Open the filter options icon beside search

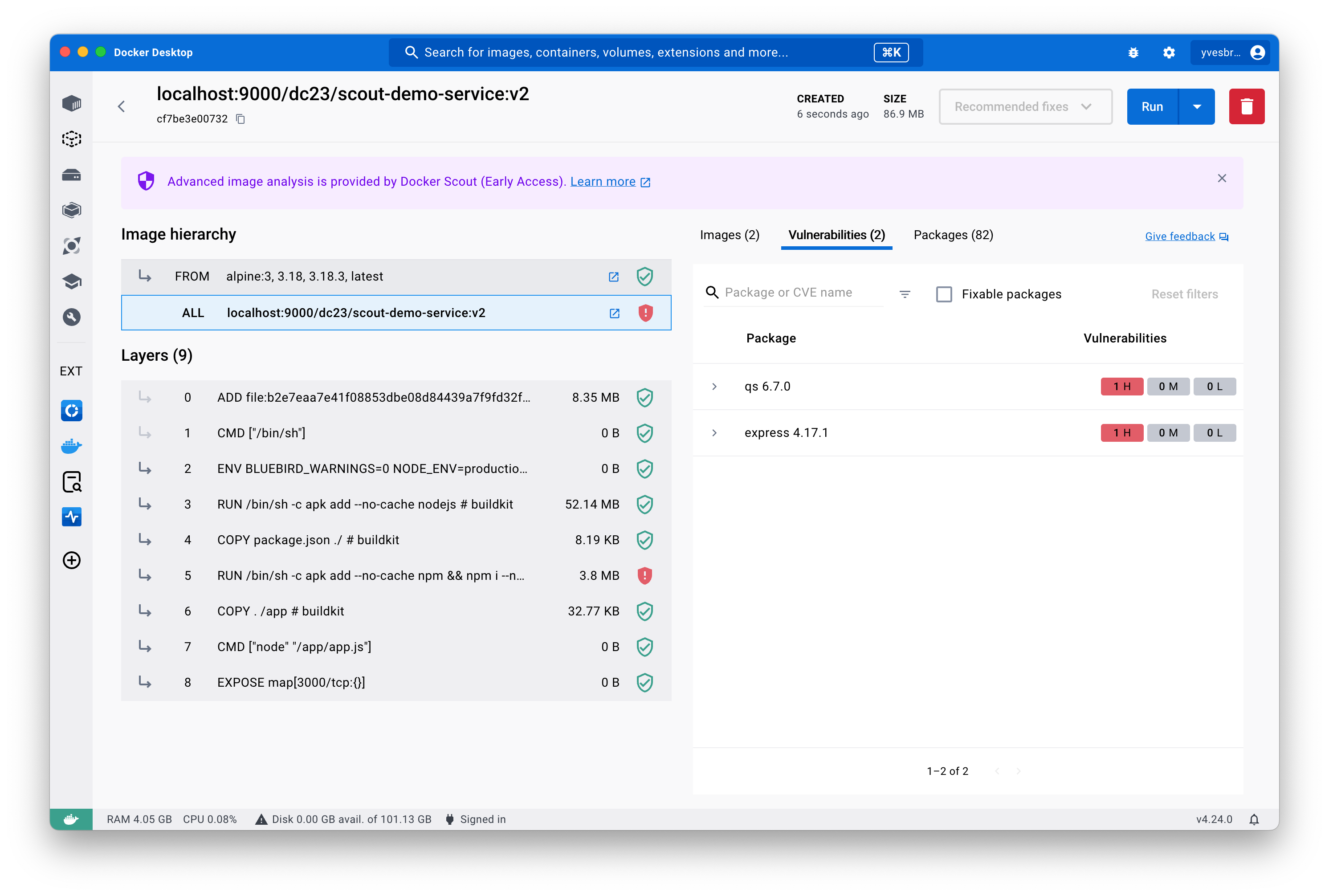(x=905, y=294)
